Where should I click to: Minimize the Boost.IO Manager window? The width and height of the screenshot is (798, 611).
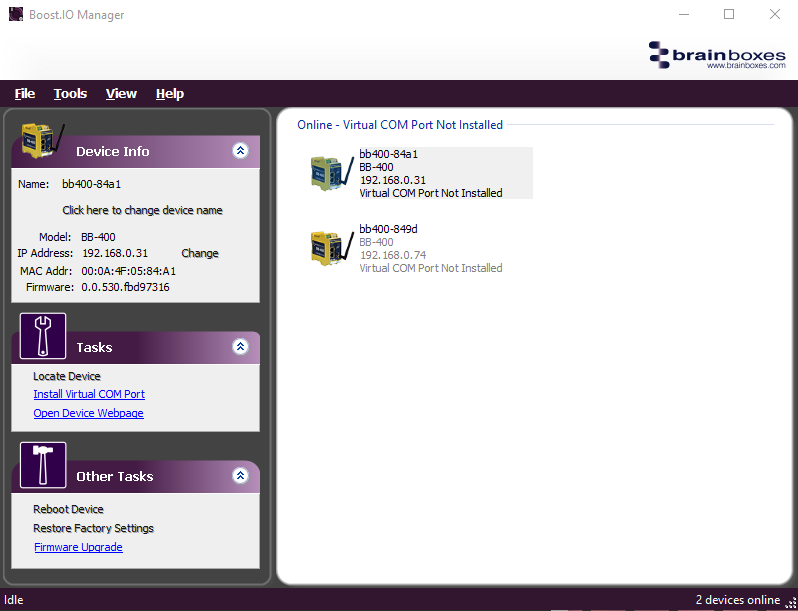(685, 14)
